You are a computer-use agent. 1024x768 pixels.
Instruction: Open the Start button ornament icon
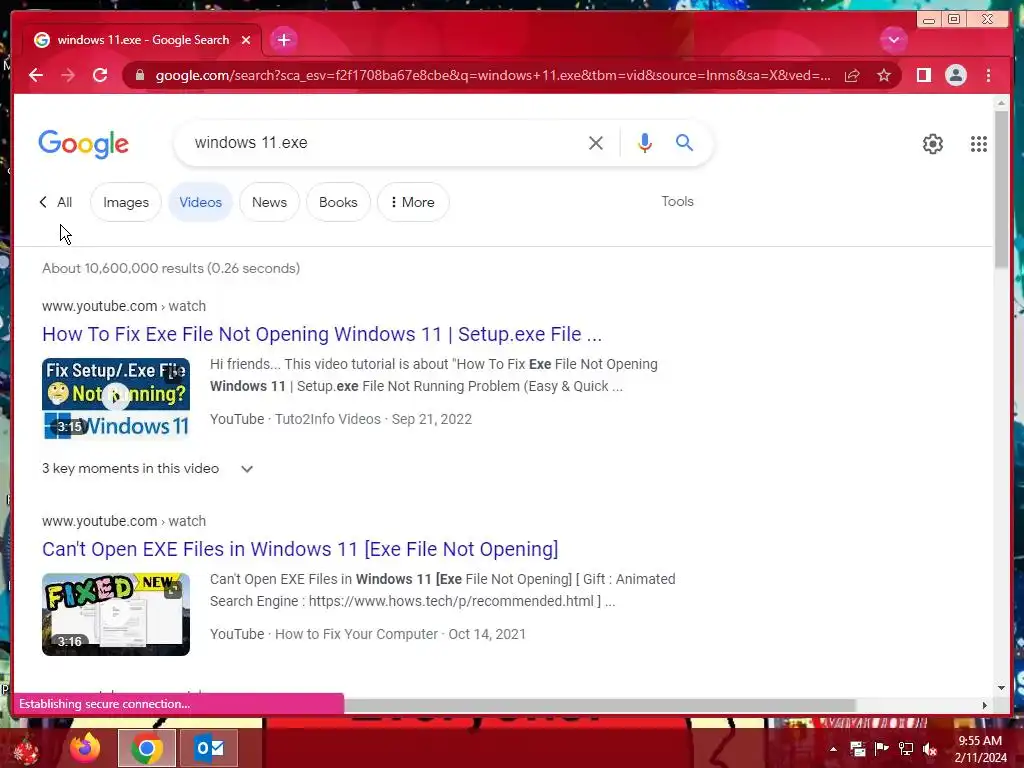[27, 750]
